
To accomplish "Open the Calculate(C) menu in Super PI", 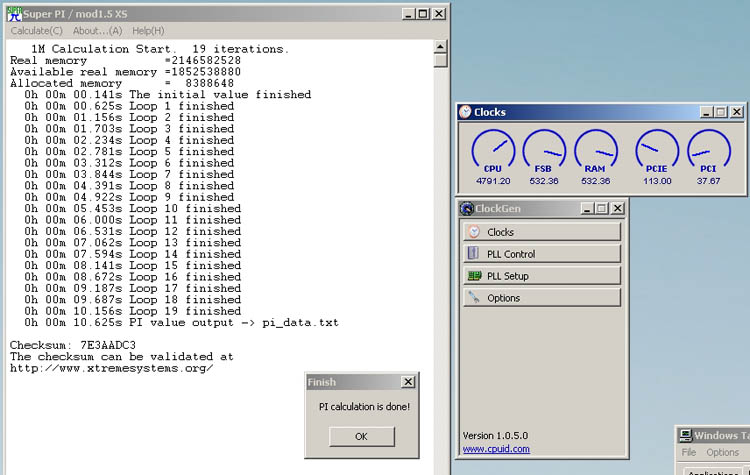I will [36, 31].
